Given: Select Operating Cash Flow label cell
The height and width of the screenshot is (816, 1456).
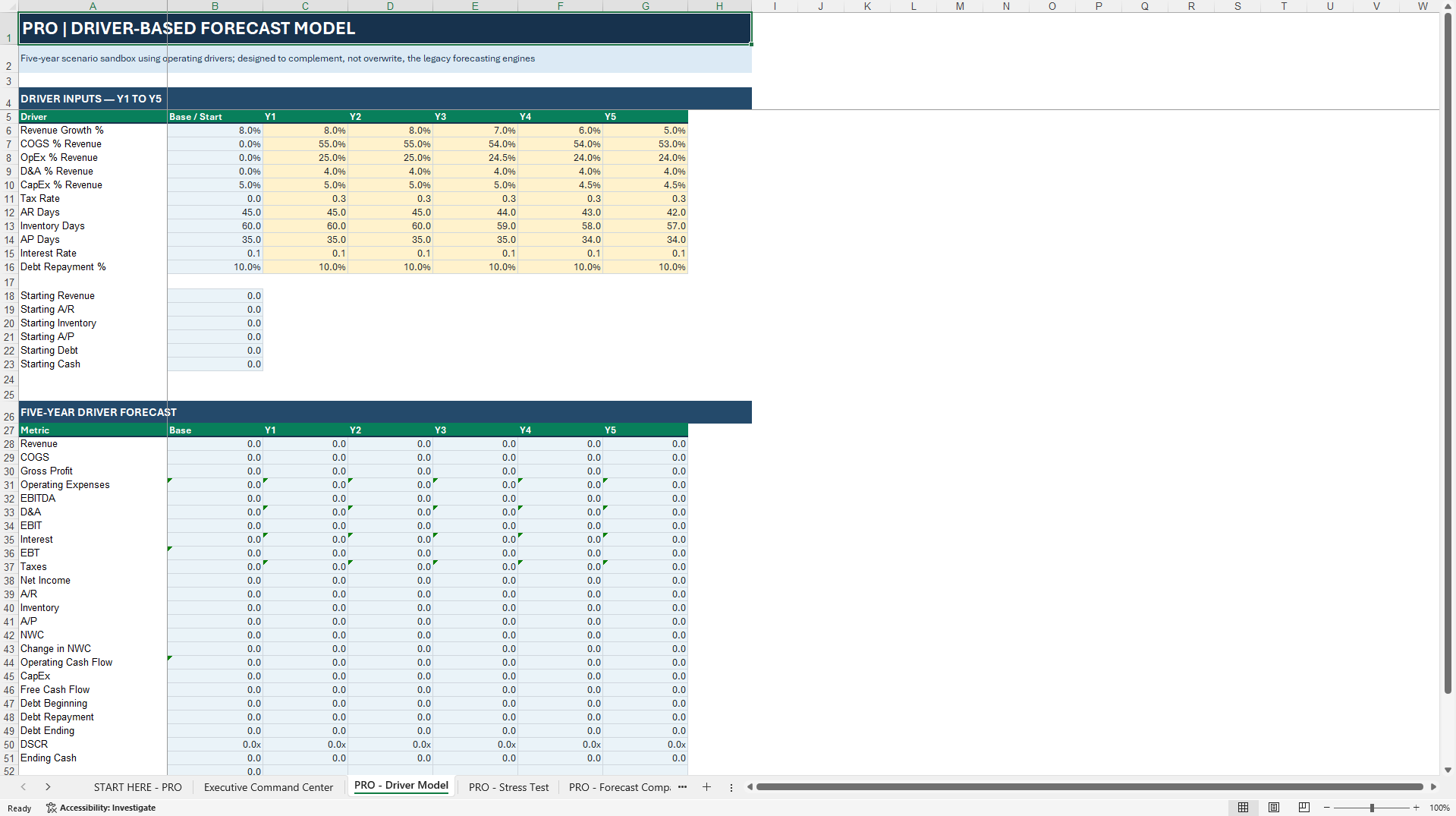Looking at the screenshot, I should coord(93,663).
